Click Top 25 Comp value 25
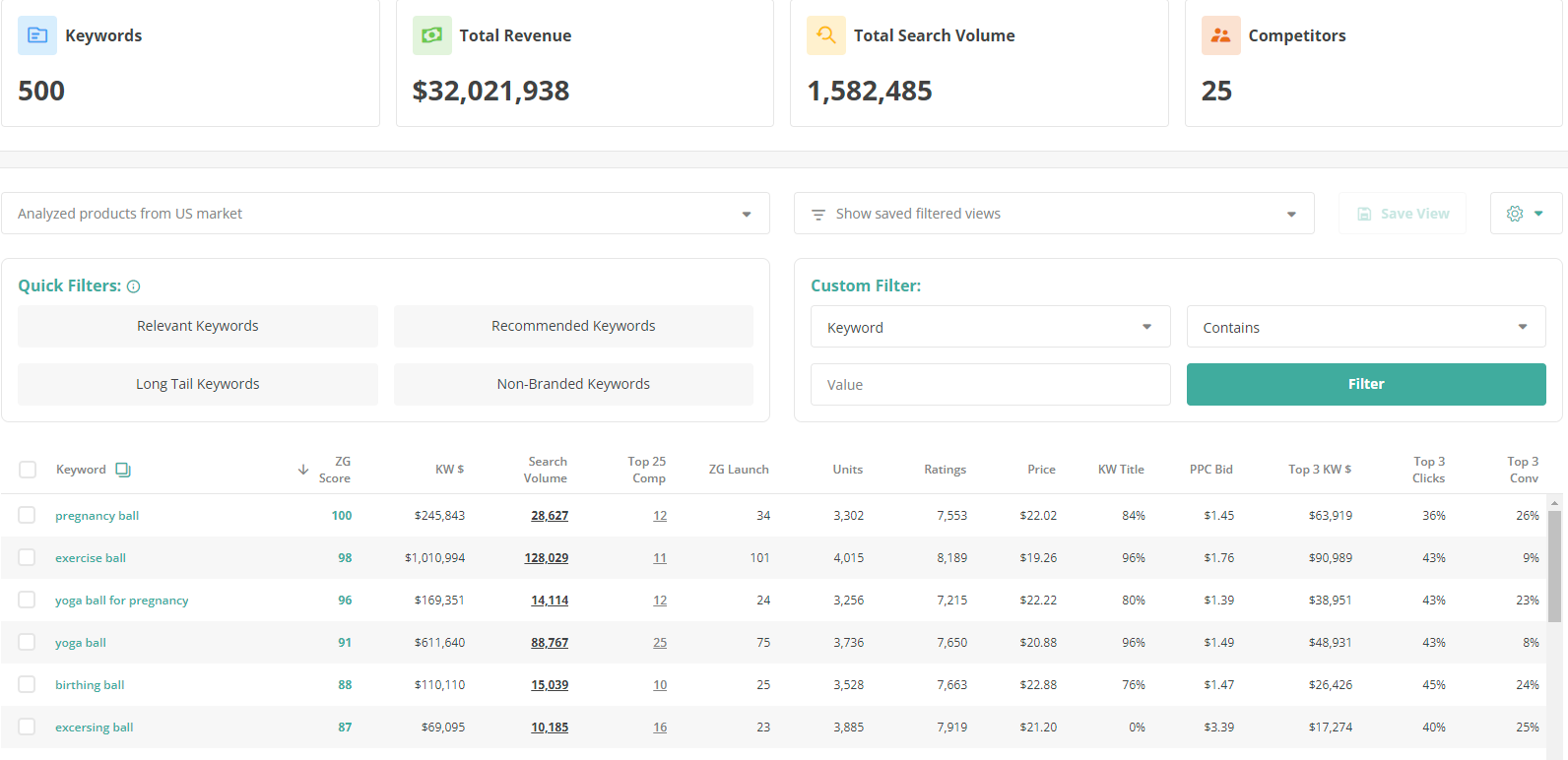1568x760 pixels. [660, 643]
